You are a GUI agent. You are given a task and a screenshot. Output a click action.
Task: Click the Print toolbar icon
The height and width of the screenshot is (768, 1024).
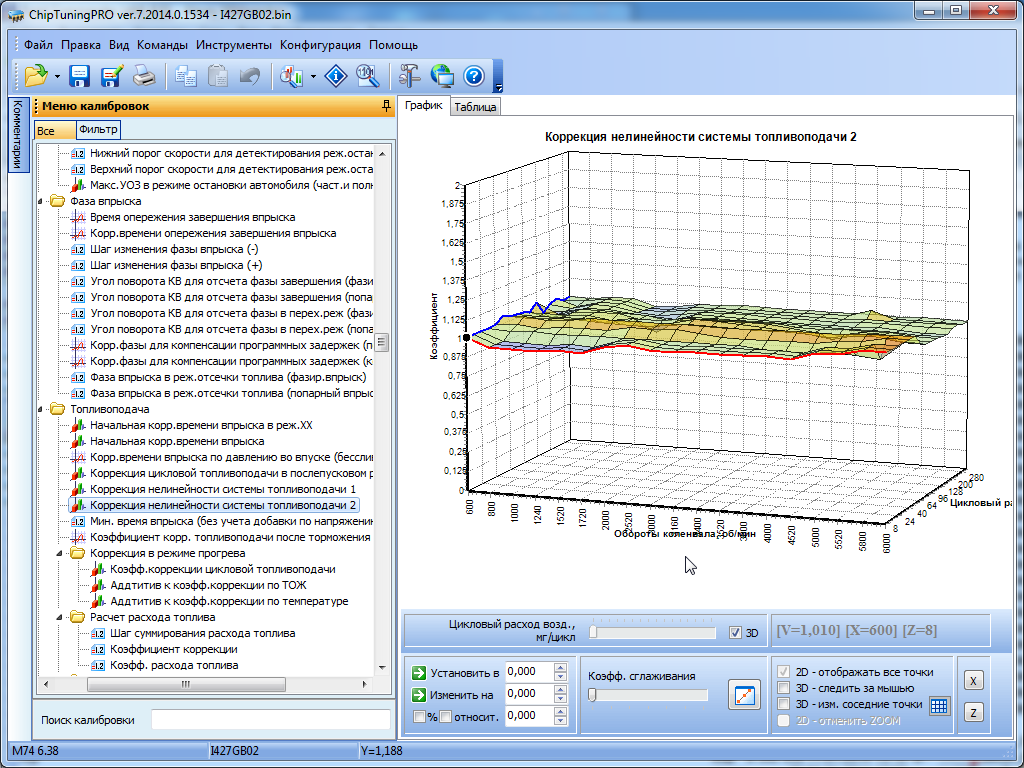[x=145, y=76]
